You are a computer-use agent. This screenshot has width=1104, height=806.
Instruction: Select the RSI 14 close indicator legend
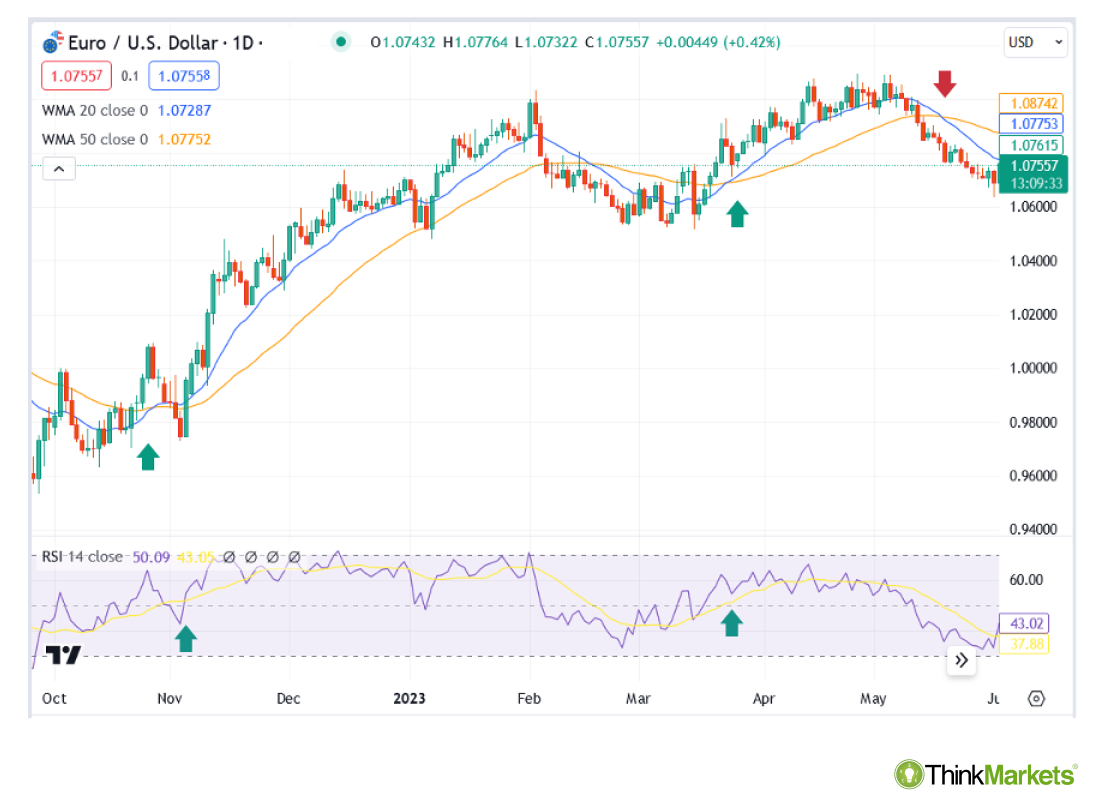[x=82, y=557]
